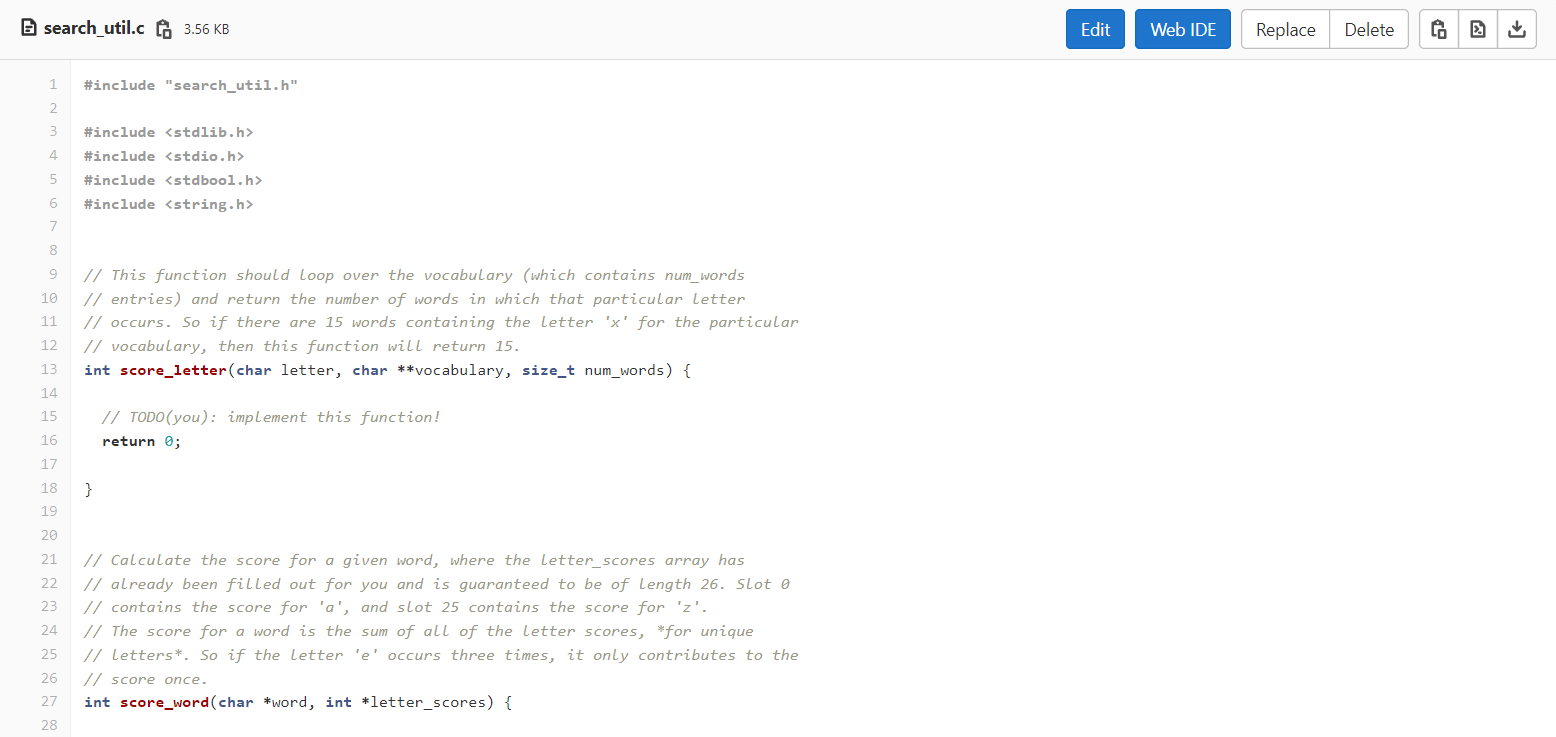Image resolution: width=1556 pixels, height=737 pixels.
Task: Open raw file view with the raw icon
Action: (x=1477, y=29)
